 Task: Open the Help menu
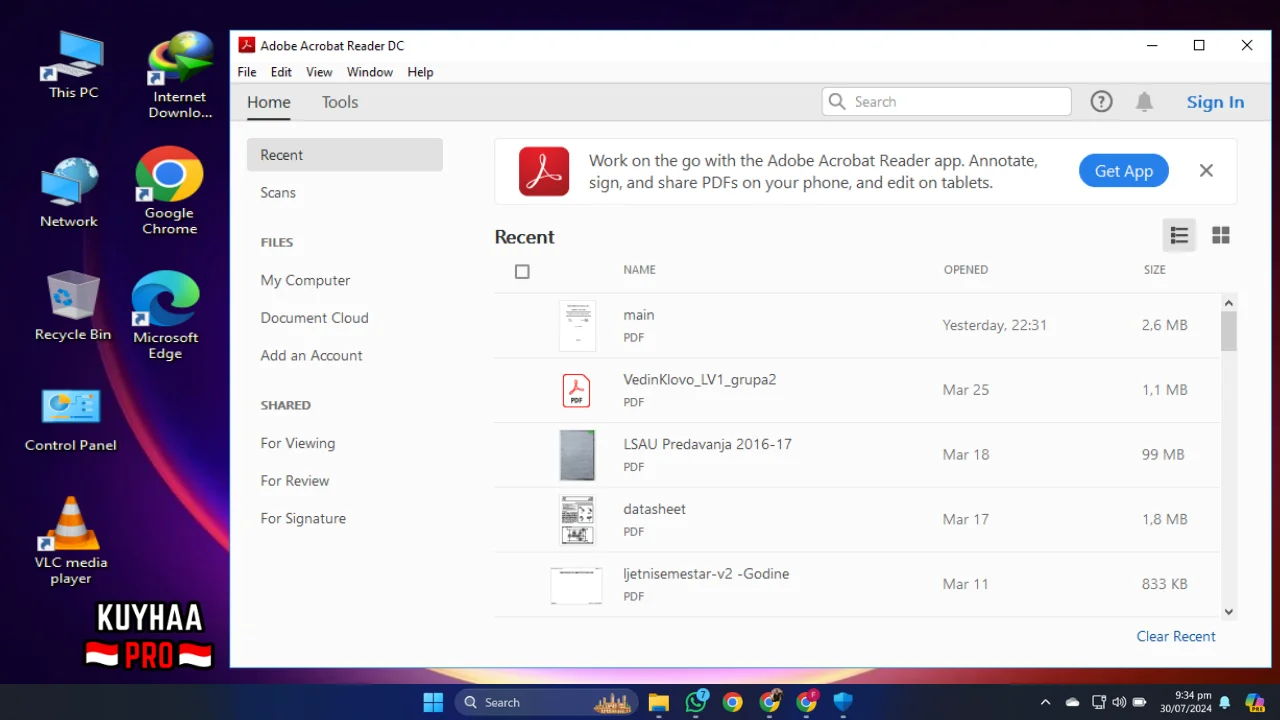tap(420, 72)
